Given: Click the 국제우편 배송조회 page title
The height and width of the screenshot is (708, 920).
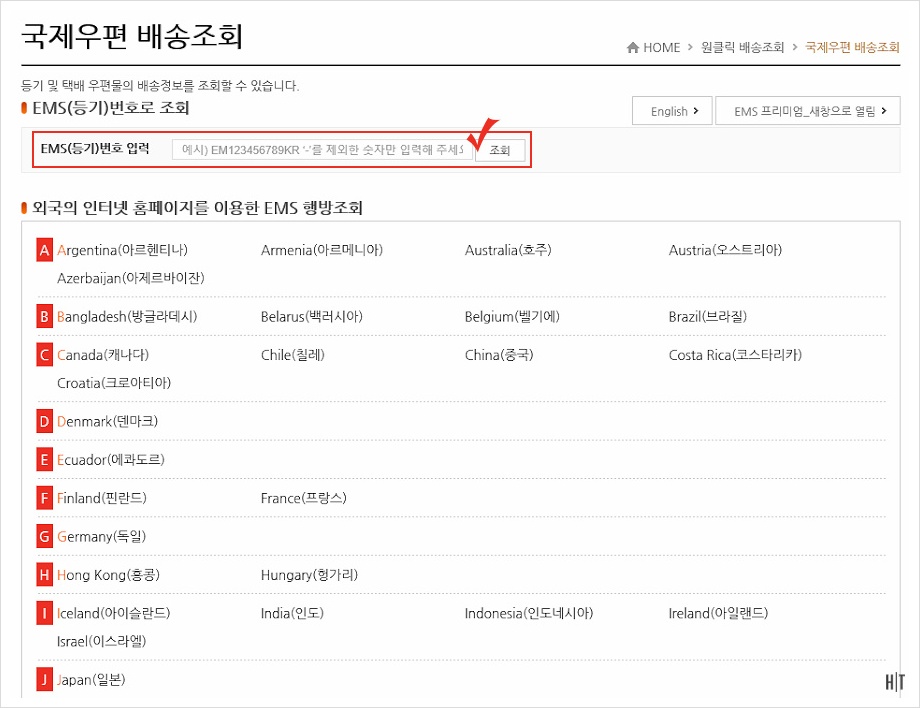Looking at the screenshot, I should [x=132, y=36].
